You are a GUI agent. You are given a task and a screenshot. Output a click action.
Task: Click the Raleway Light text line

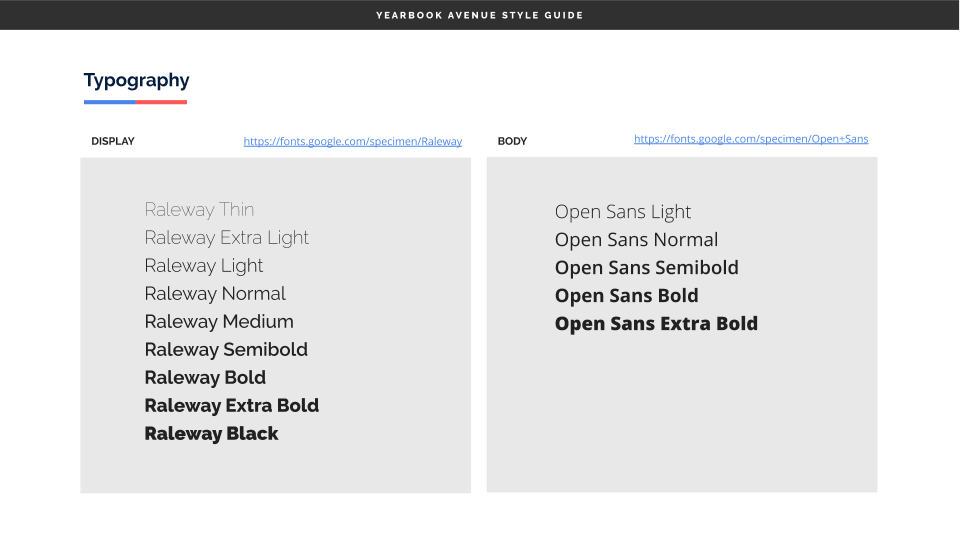tap(203, 266)
